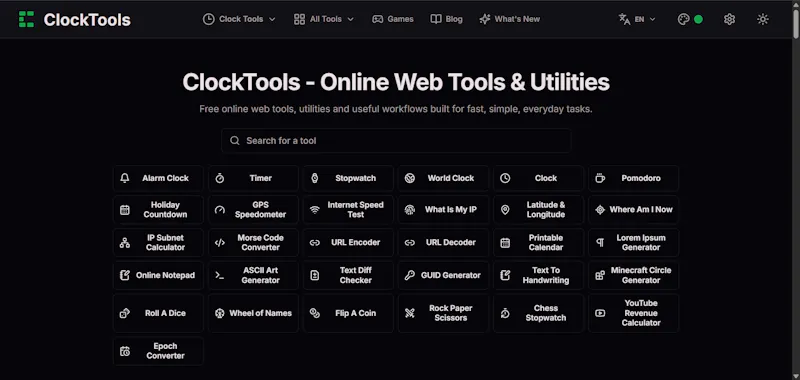The width and height of the screenshot is (800, 380).
Task: Open the Morse Code Converter code icon
Action: coord(220,243)
